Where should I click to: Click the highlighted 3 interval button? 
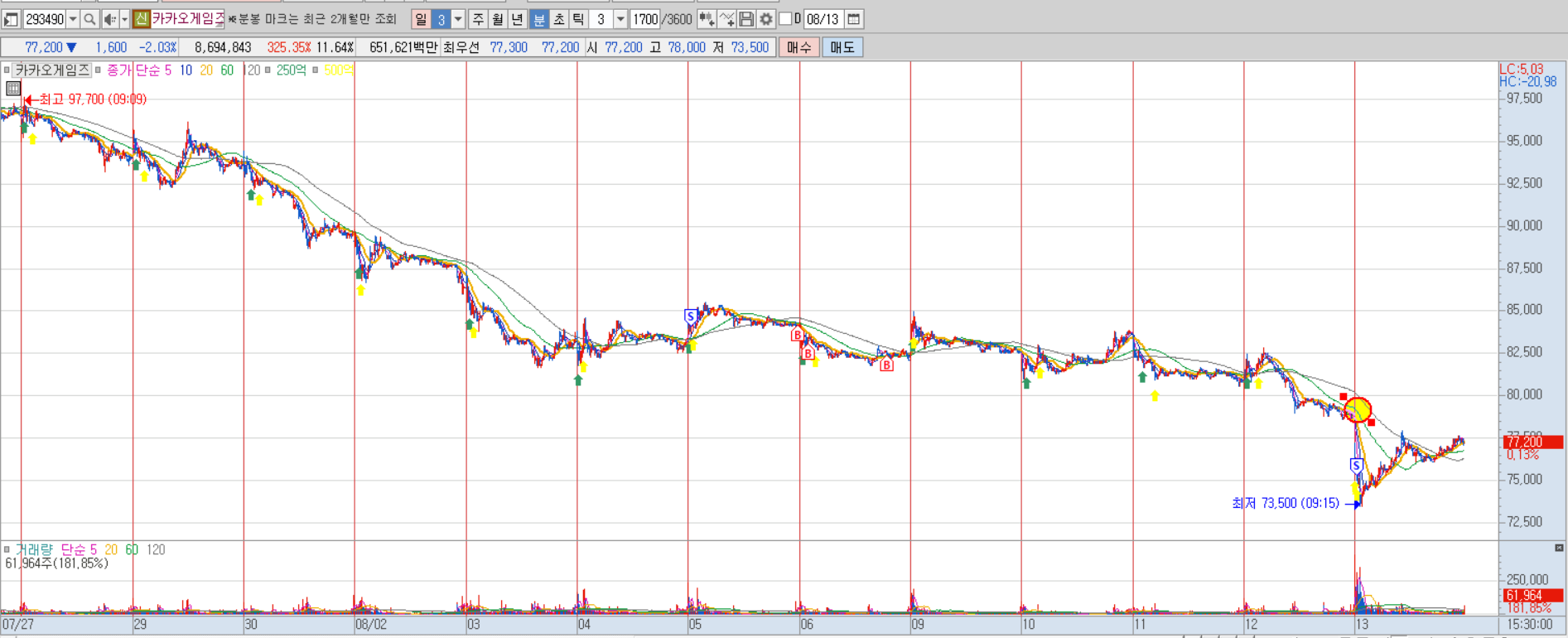(441, 19)
